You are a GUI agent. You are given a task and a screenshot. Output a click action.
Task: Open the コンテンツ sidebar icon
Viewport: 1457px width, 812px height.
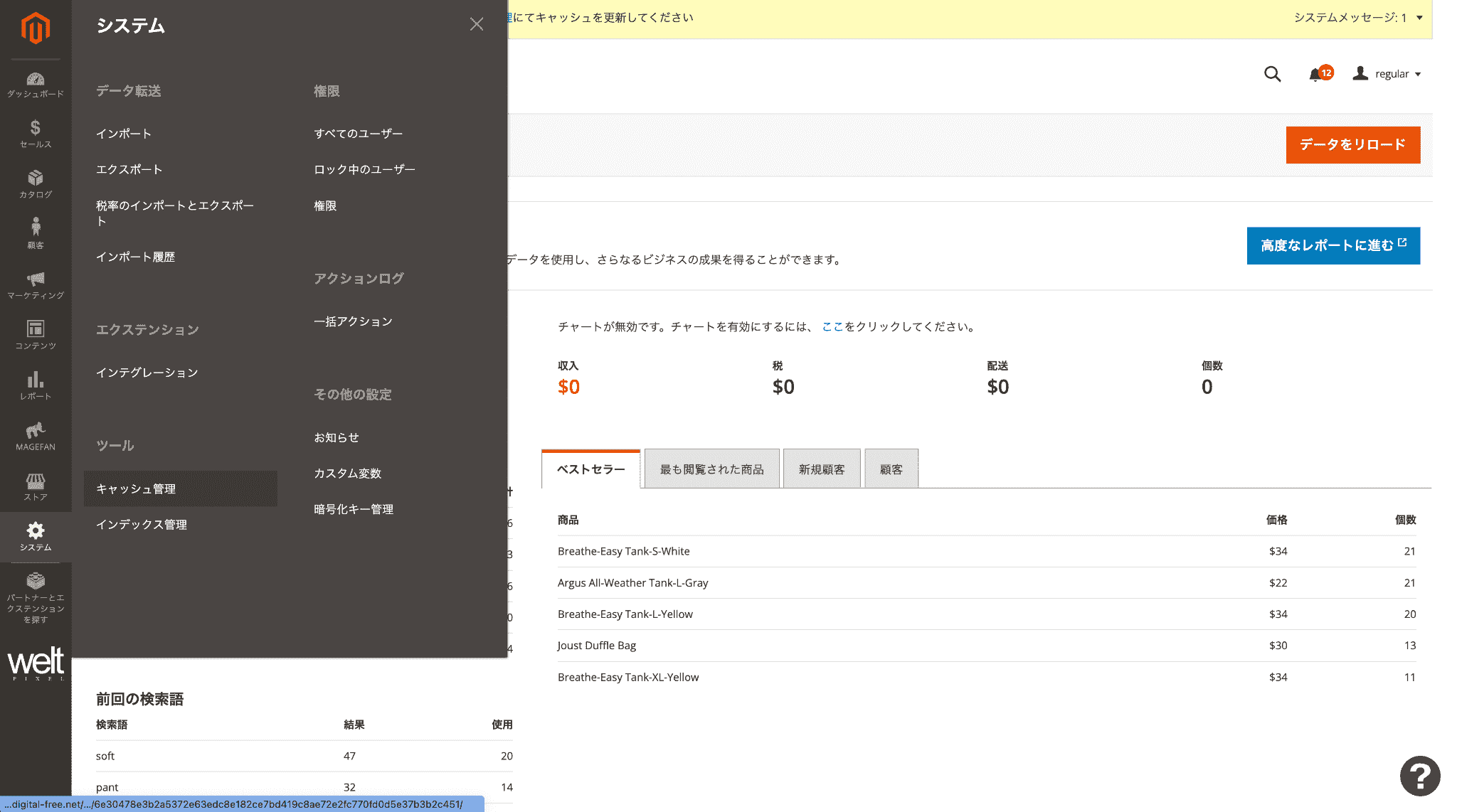(36, 333)
